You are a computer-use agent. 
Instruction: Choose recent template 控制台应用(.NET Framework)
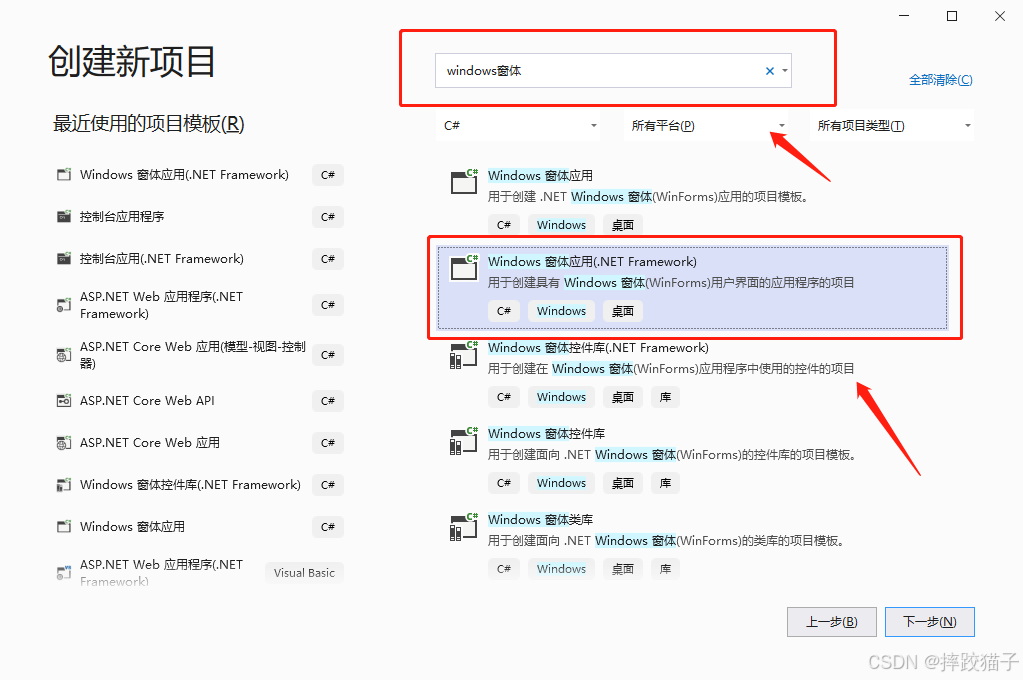pos(162,259)
